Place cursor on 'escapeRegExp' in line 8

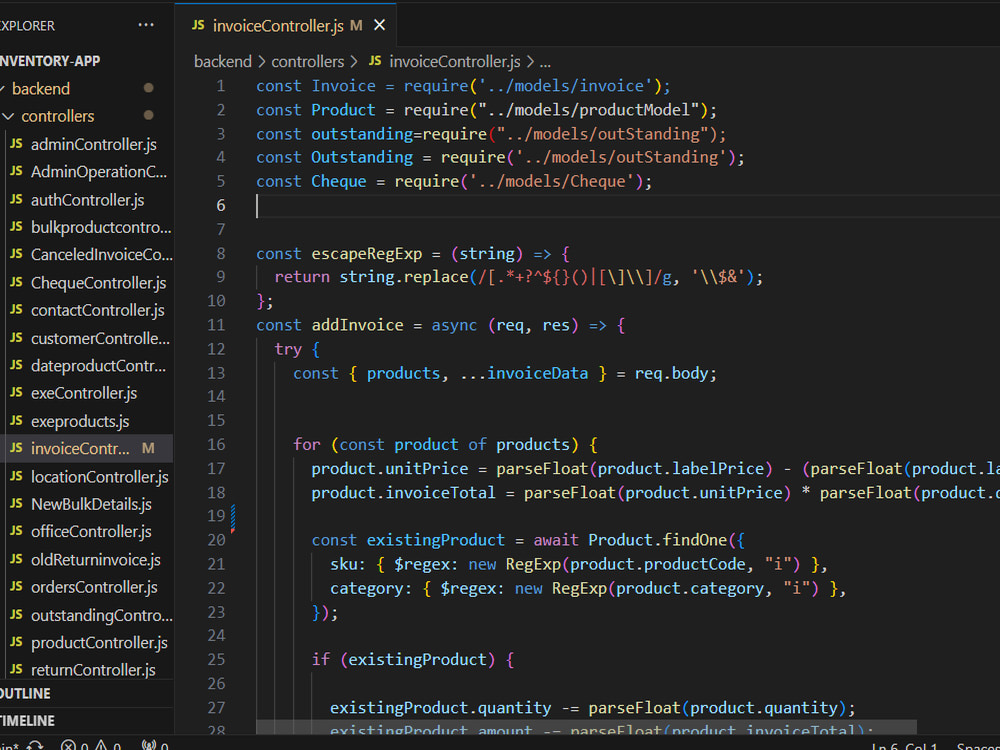coord(367,254)
